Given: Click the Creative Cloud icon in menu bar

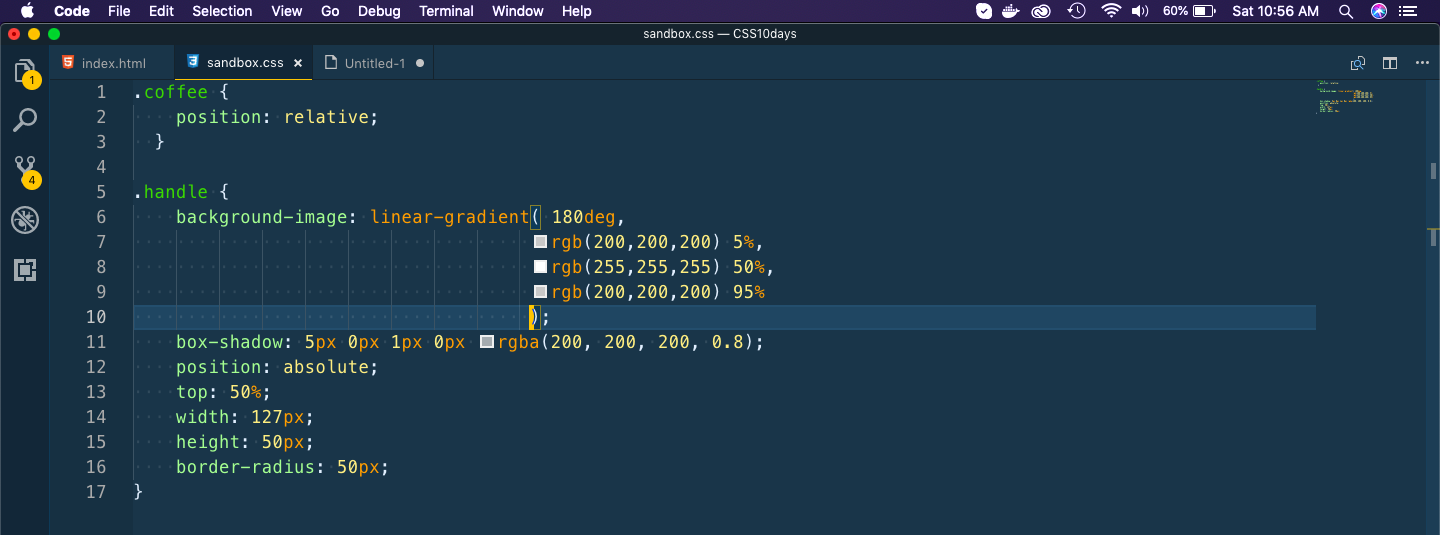Looking at the screenshot, I should pyautogui.click(x=1042, y=11).
